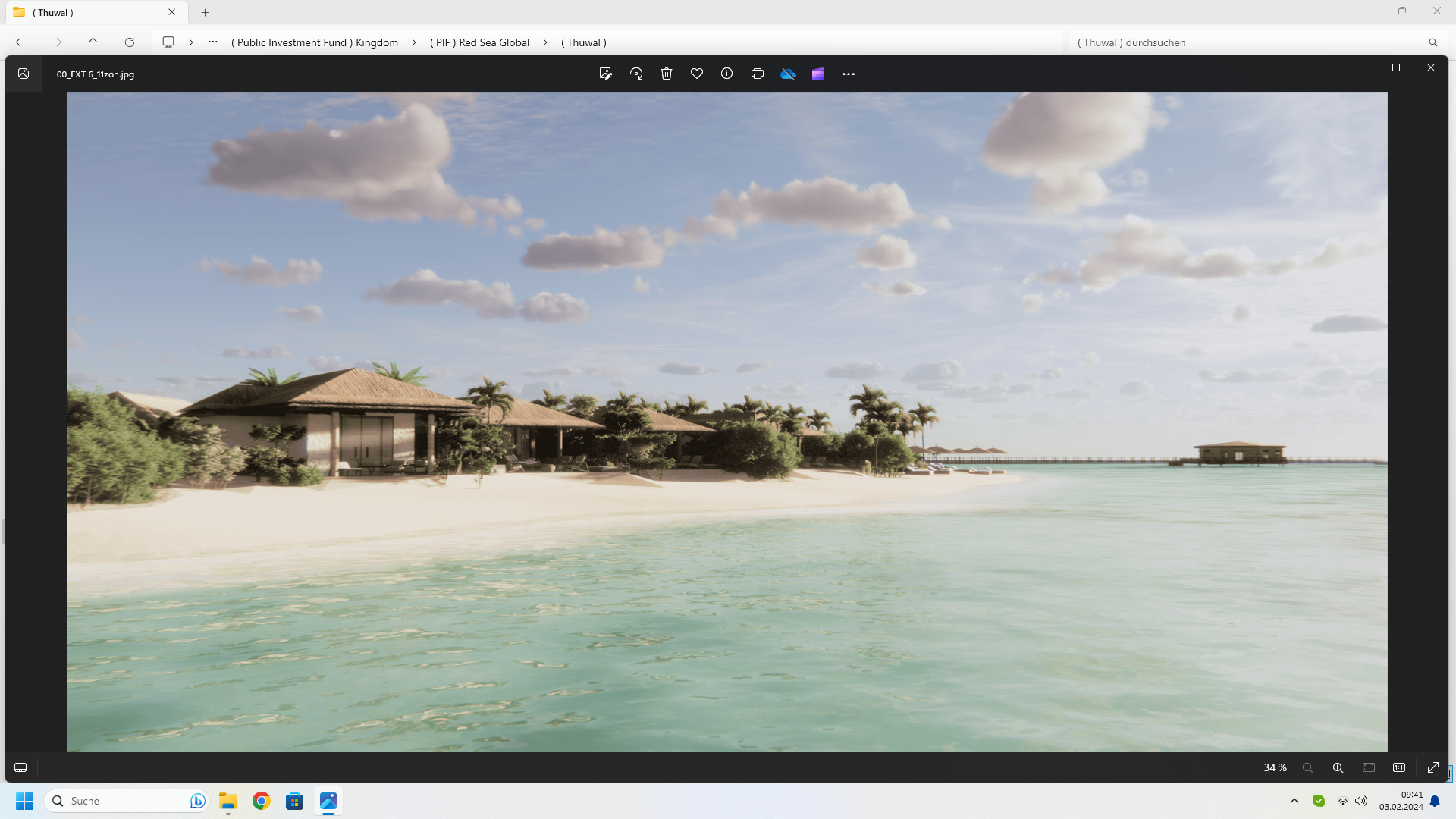Minimize the Photos window

[x=1361, y=67]
